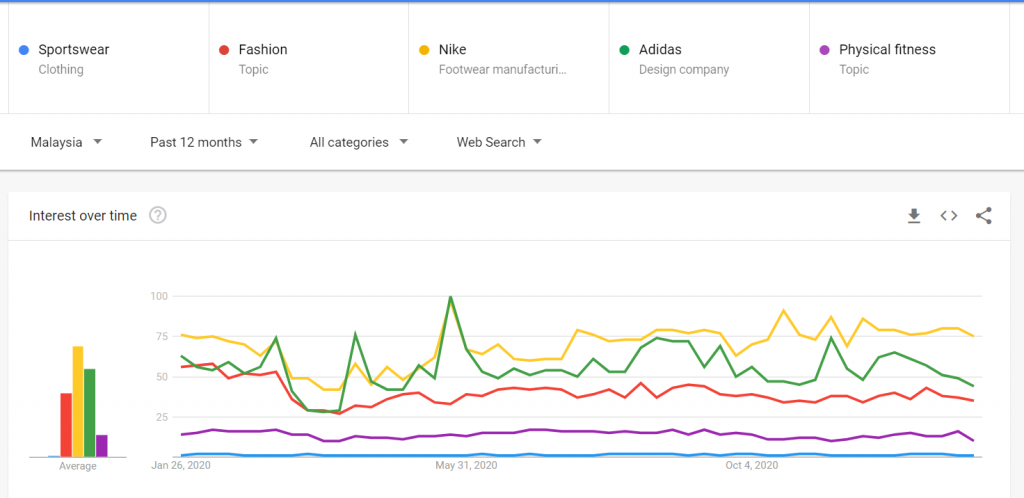
Task: Edit the Physical fitness topic term
Action: (x=909, y=58)
